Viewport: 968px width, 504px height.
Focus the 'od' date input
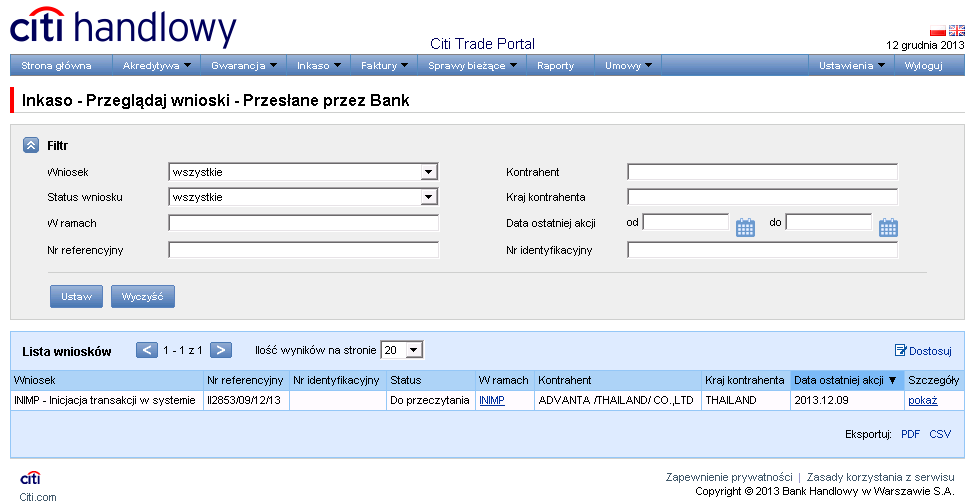(x=686, y=222)
